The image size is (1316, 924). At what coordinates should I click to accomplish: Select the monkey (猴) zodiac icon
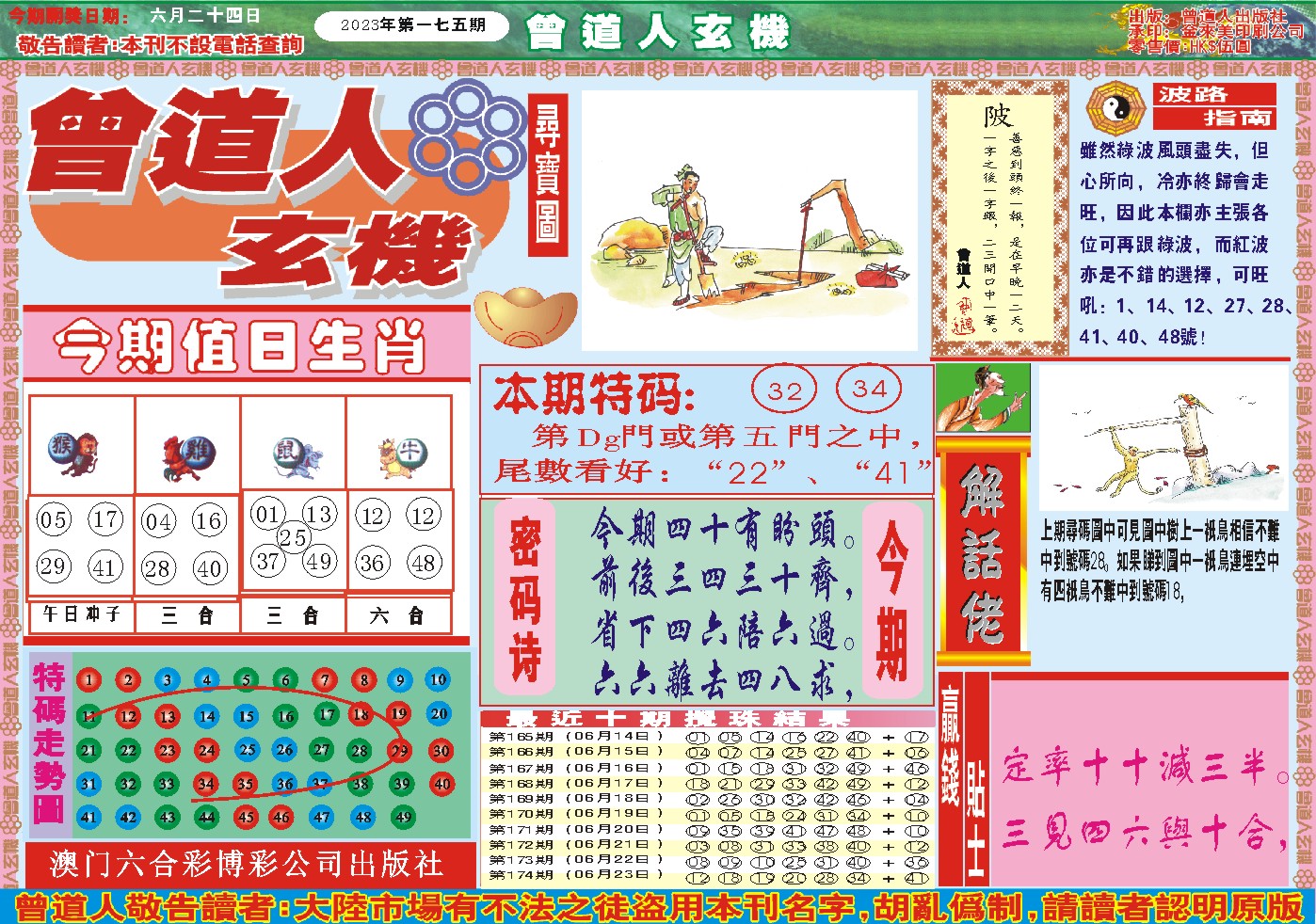75,455
